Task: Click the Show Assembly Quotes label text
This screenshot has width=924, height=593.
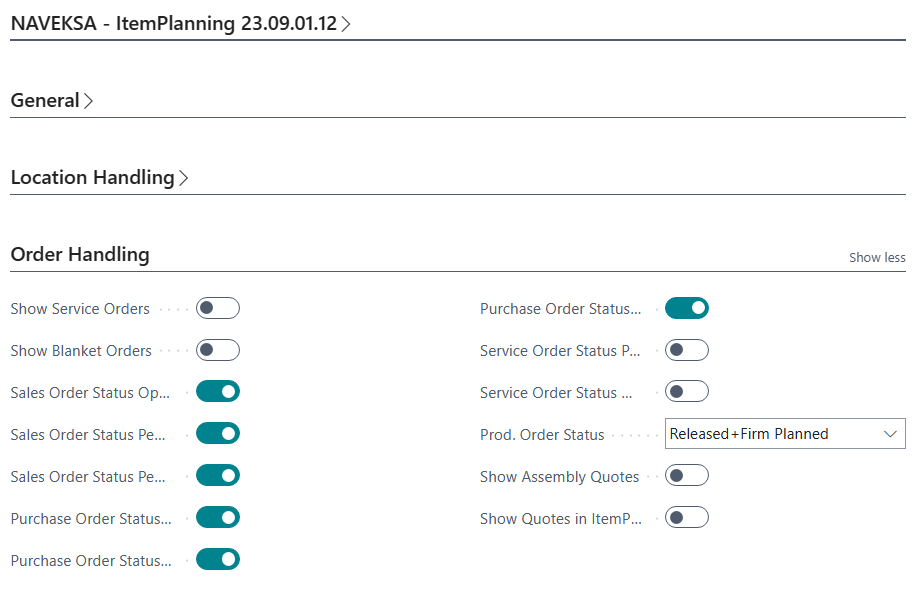Action: tap(559, 477)
